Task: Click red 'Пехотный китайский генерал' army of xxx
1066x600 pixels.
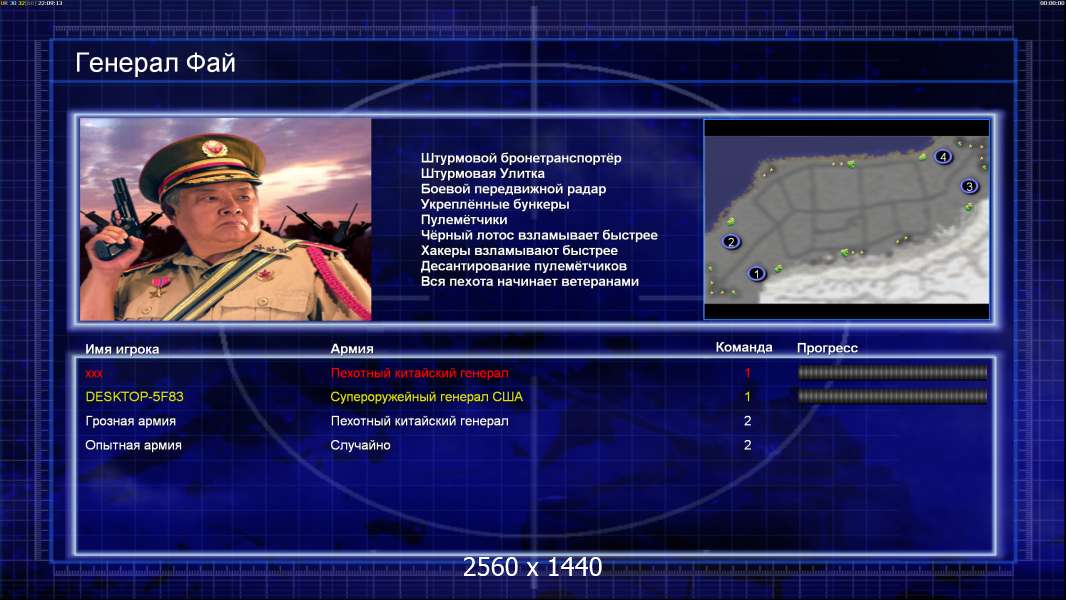Action: pos(419,373)
